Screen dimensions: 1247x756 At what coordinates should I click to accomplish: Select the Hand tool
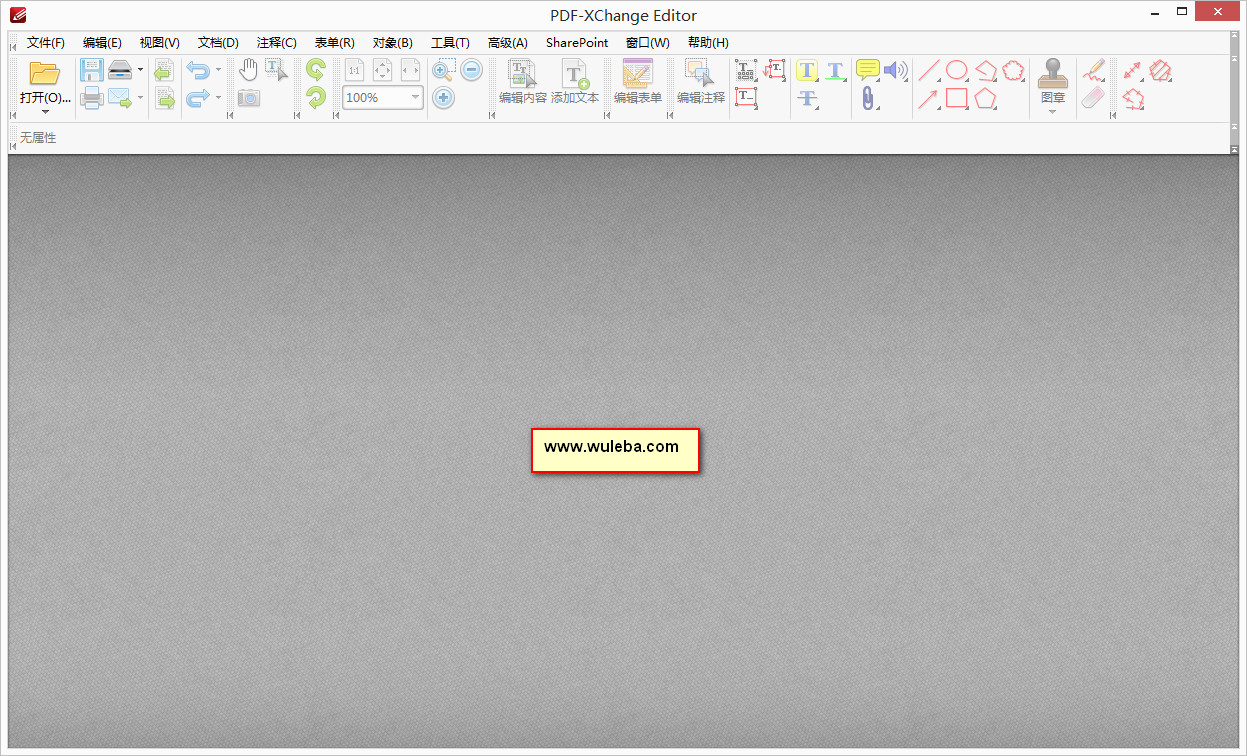tap(248, 70)
